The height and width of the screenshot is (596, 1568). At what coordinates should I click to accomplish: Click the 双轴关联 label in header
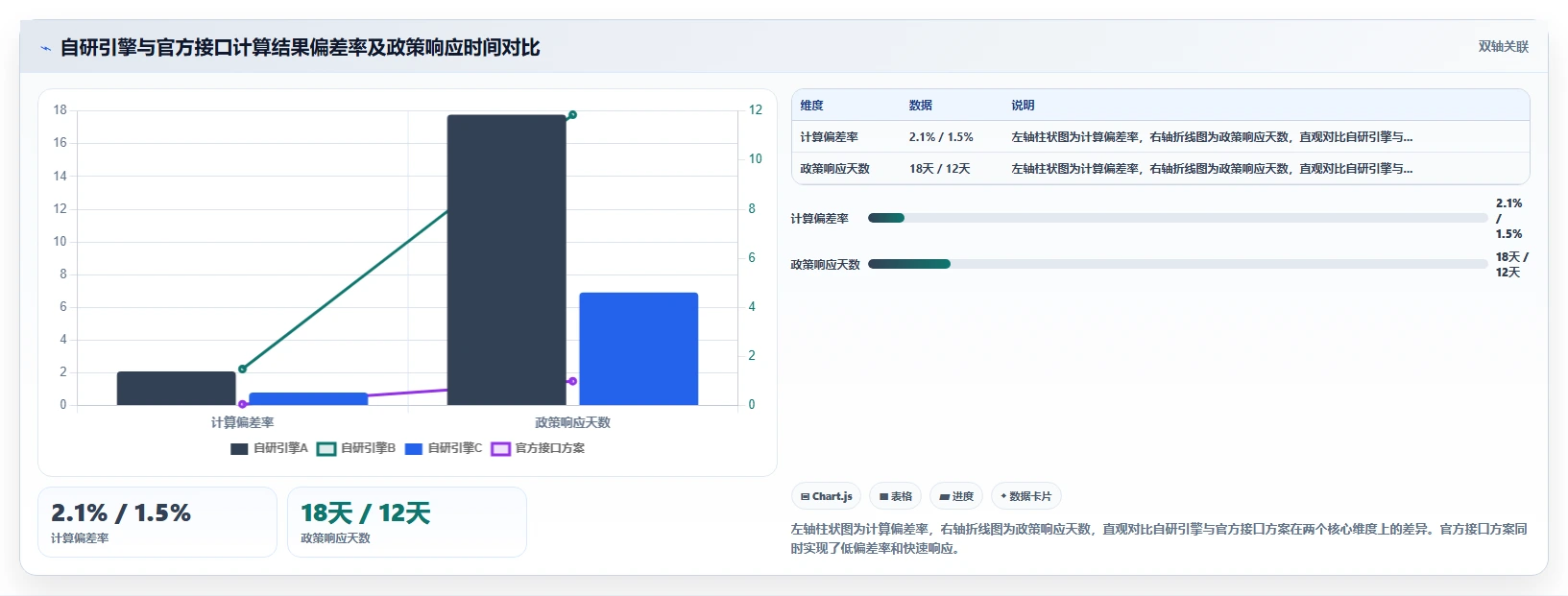point(1503,46)
